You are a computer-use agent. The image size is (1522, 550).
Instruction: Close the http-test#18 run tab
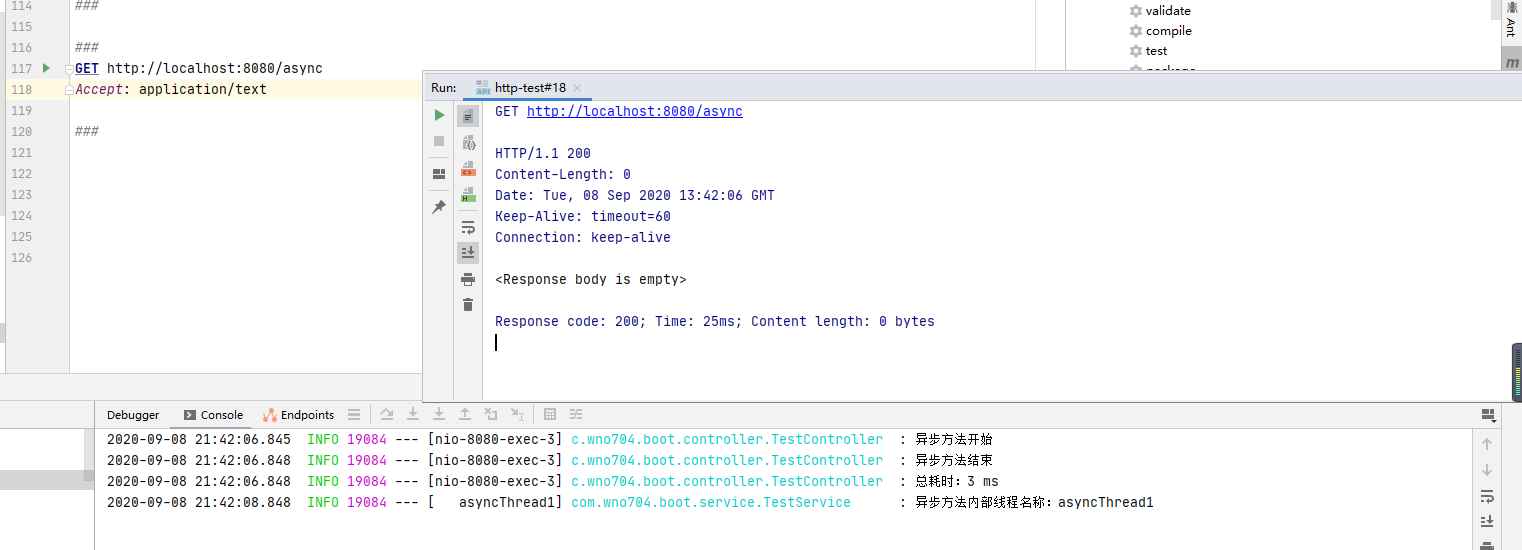577,88
